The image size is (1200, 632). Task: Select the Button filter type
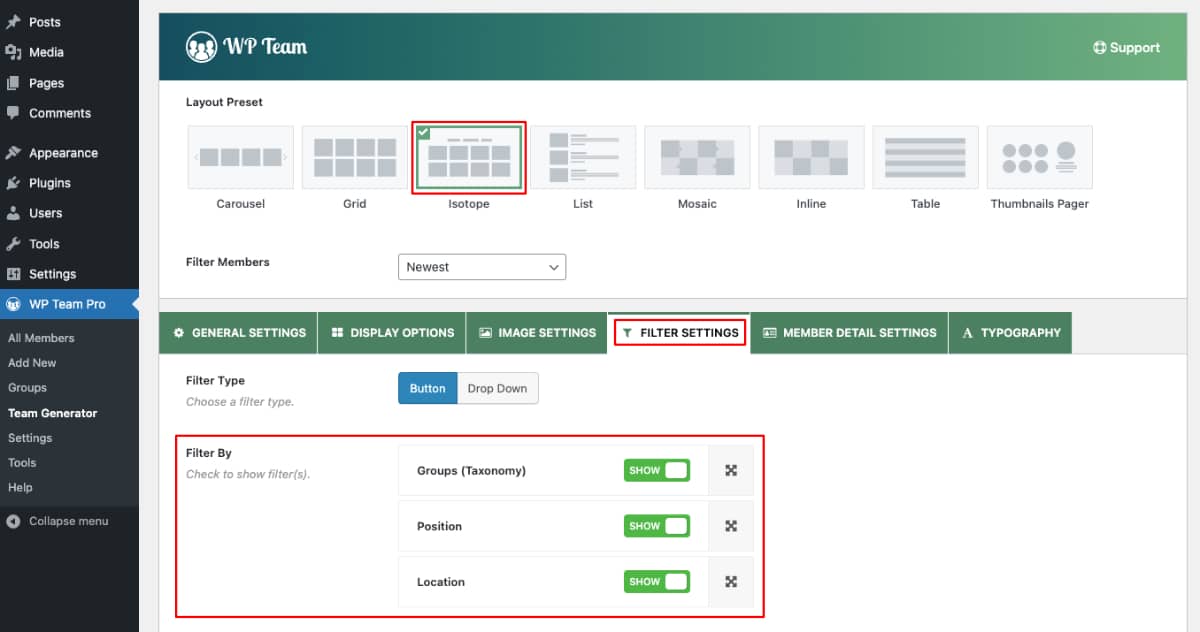tap(427, 388)
